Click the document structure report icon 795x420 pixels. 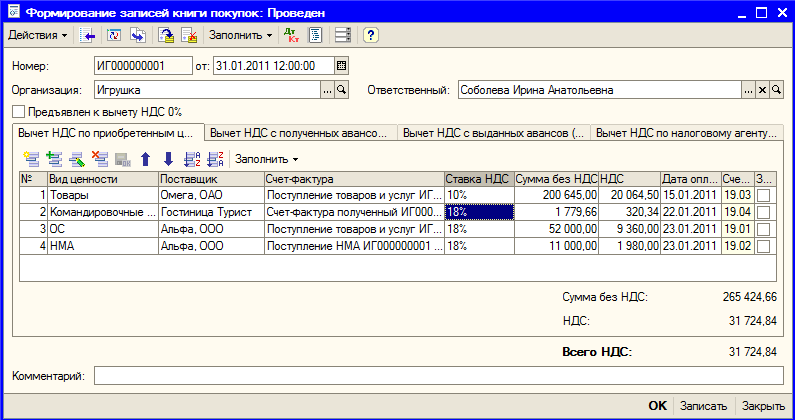coord(315,36)
